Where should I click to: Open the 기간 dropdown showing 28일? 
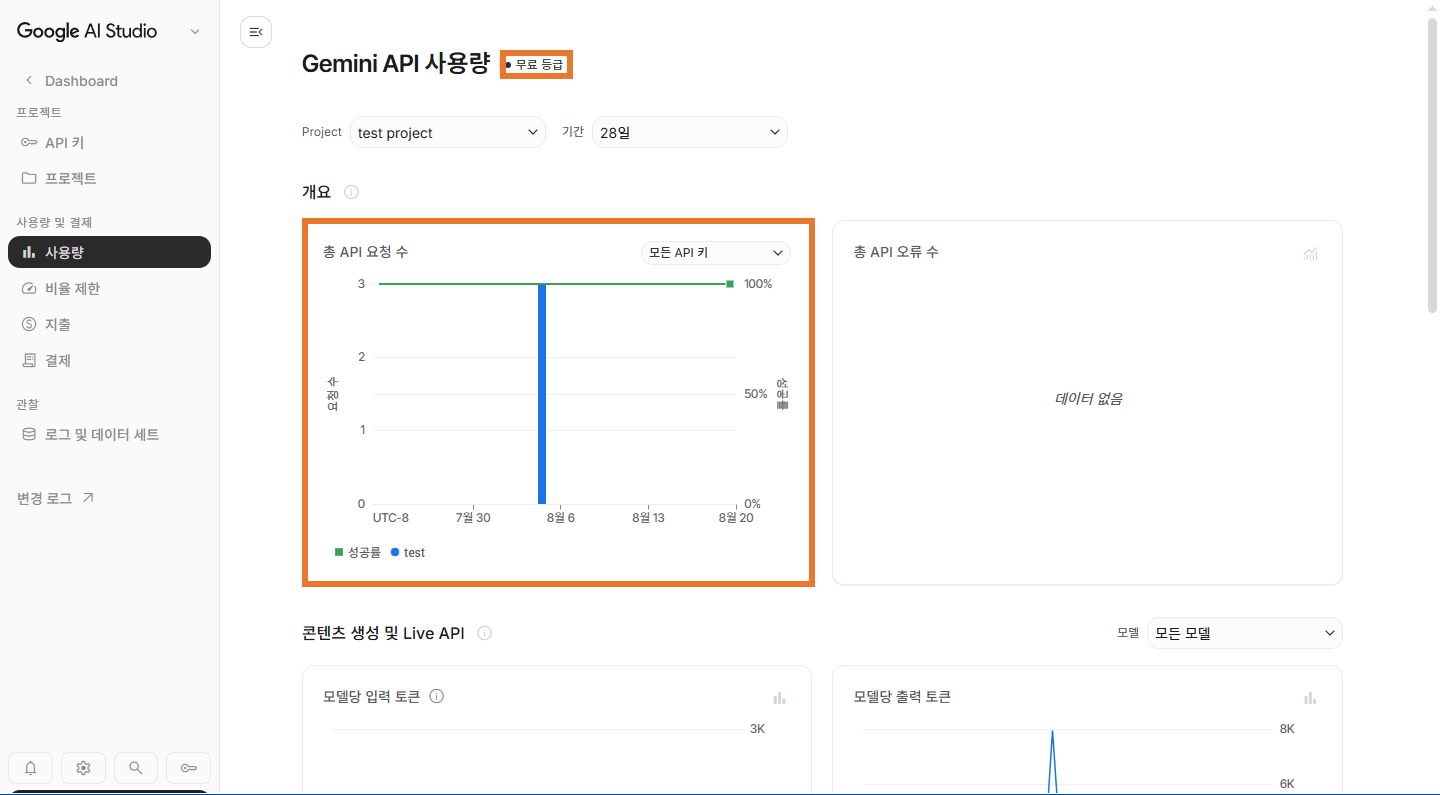coord(690,132)
